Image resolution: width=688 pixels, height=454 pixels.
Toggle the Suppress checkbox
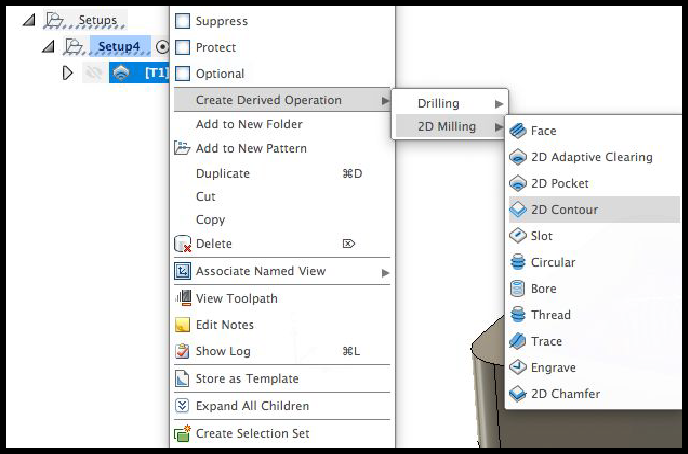(x=183, y=21)
